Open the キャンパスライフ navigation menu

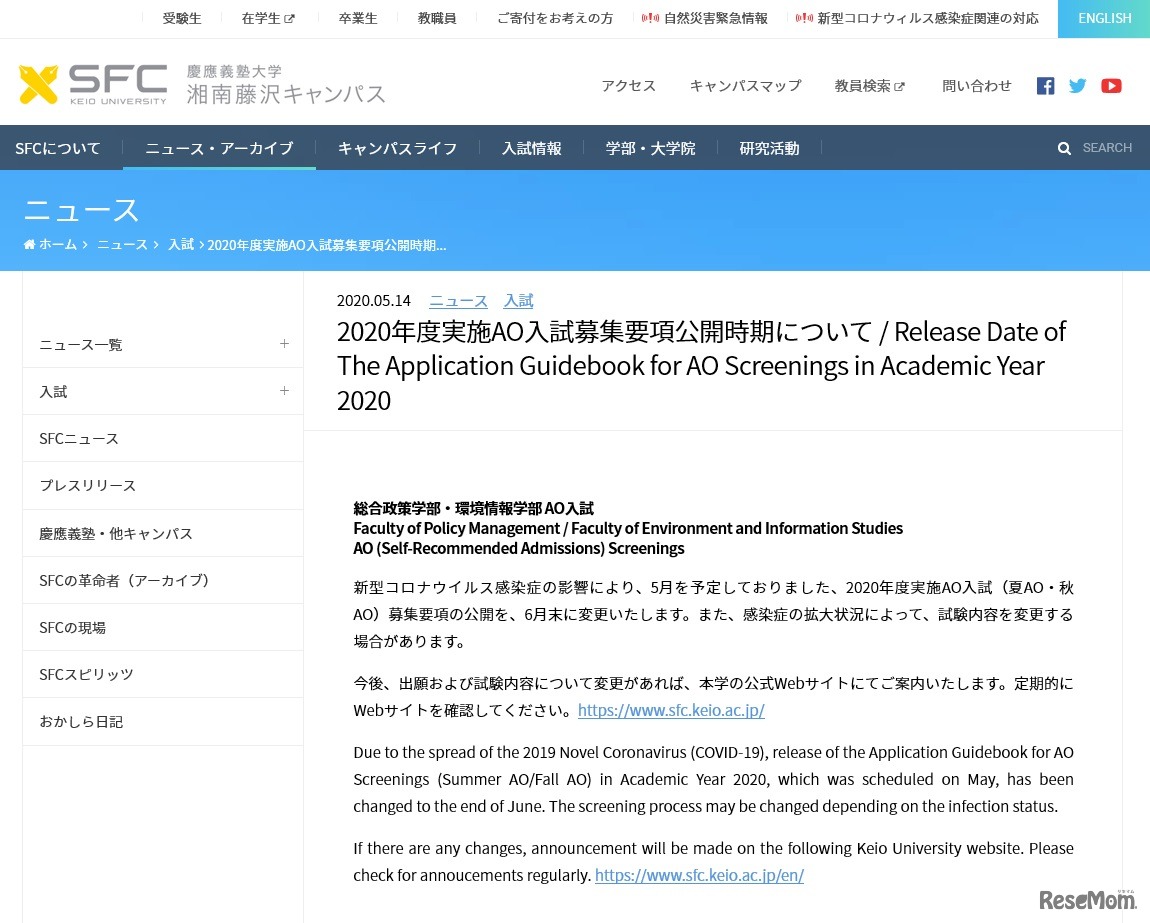click(397, 148)
